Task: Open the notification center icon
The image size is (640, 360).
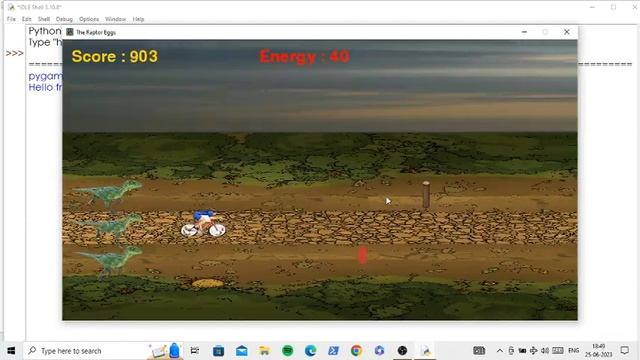Action: click(x=624, y=351)
